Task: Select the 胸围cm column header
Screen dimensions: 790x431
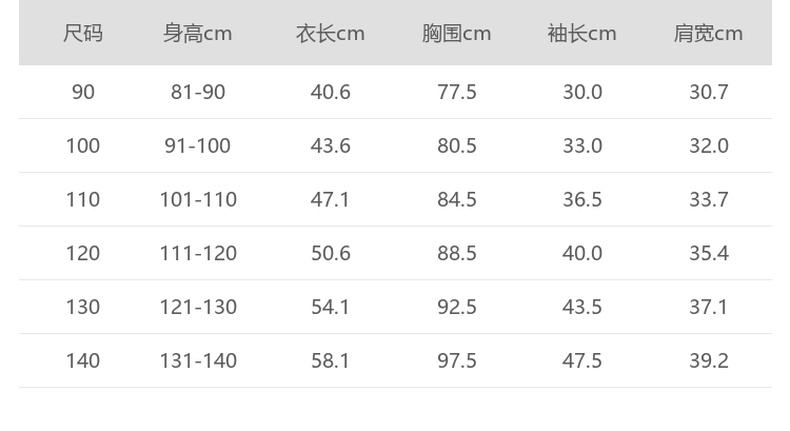Action: click(456, 34)
